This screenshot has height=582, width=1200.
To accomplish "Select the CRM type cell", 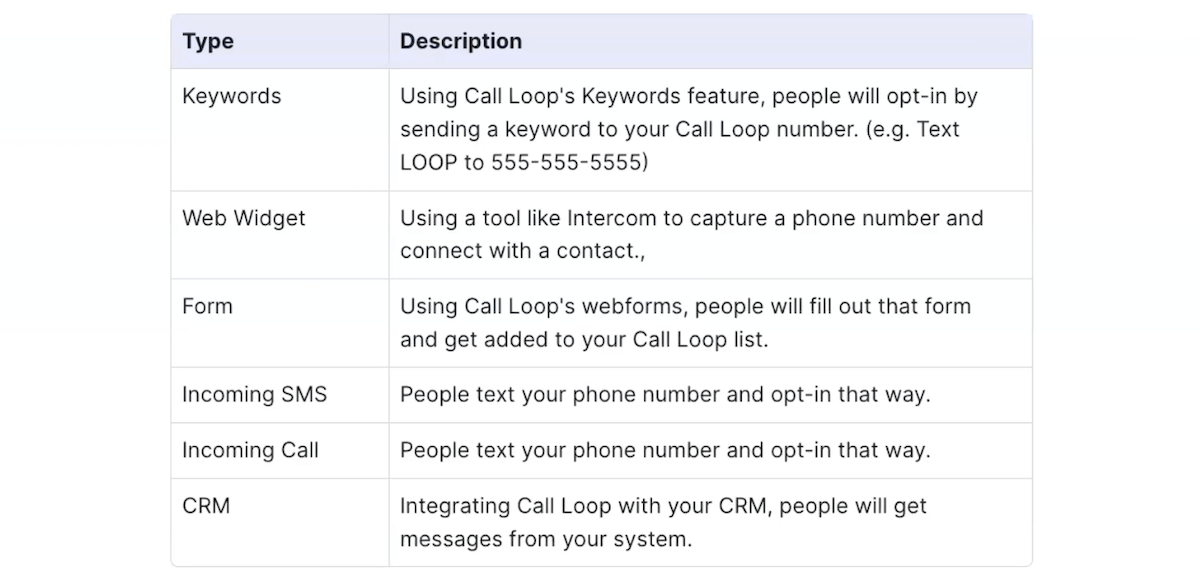I will (280, 522).
